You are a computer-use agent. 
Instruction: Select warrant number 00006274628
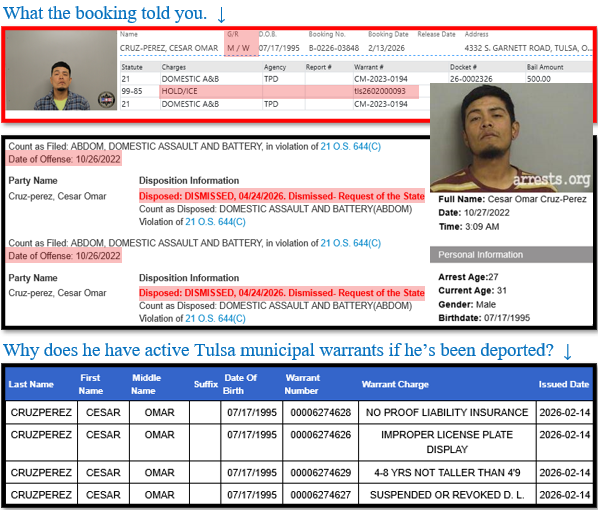tap(321, 412)
